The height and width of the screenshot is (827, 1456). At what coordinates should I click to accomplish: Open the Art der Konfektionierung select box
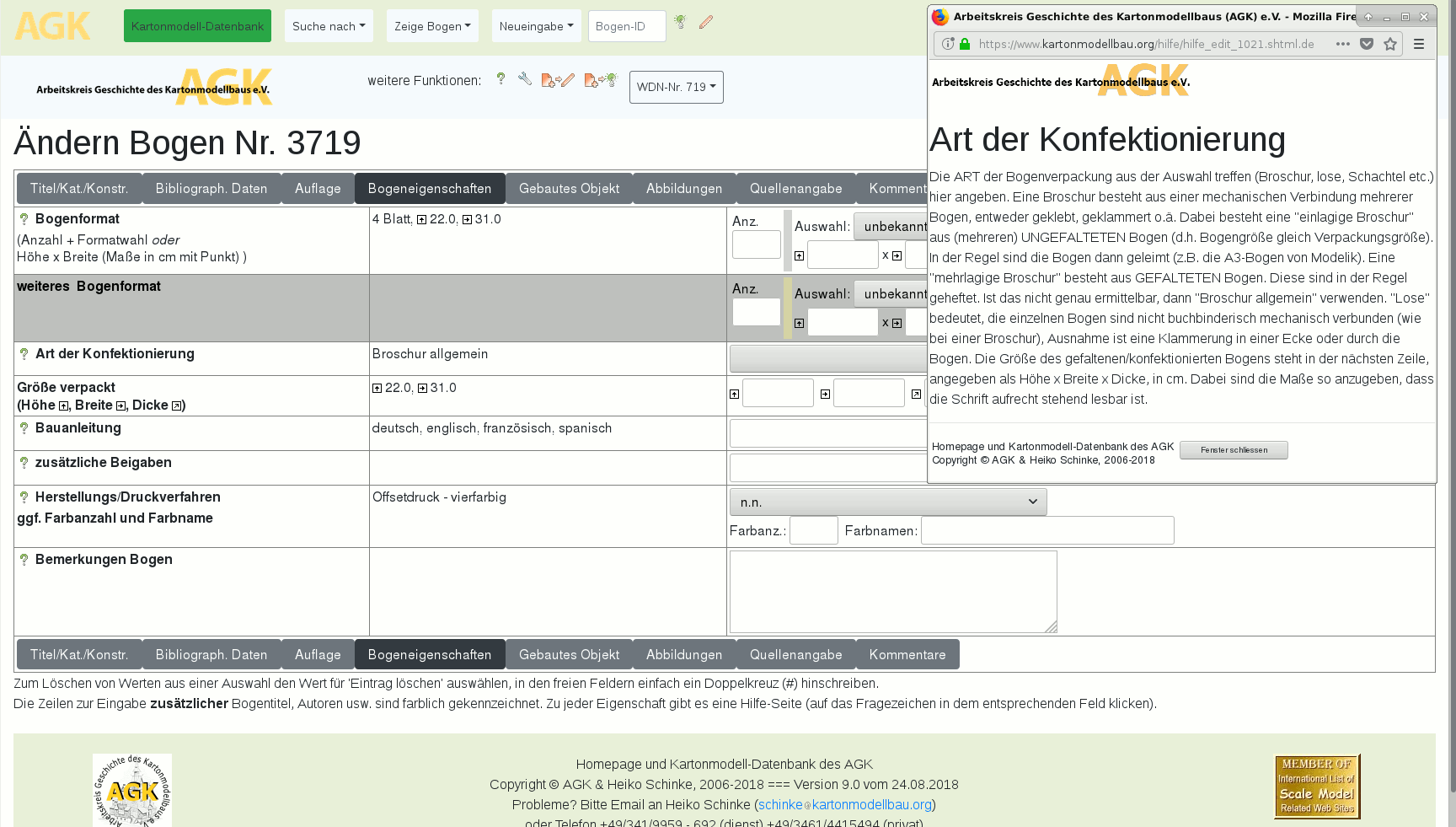tap(828, 358)
